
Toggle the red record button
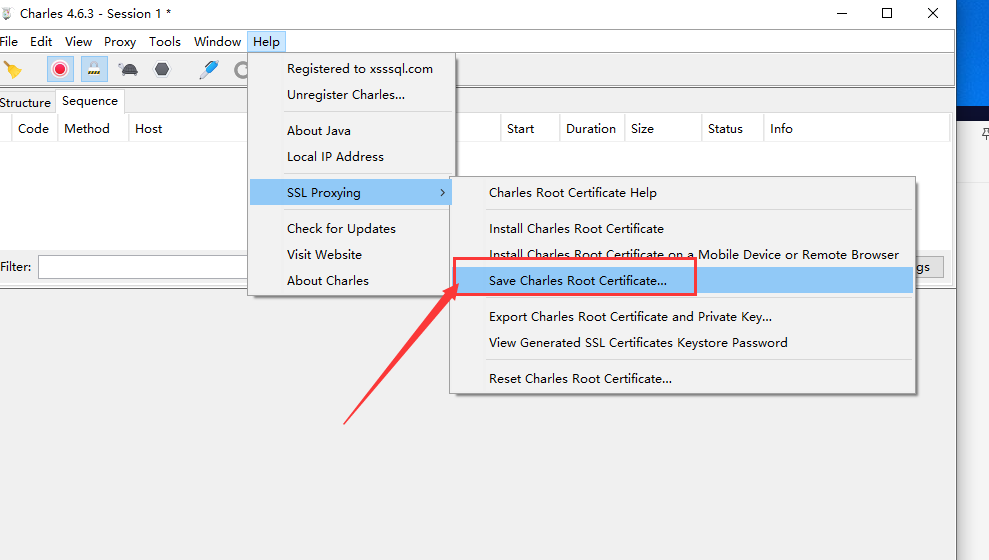[60, 69]
